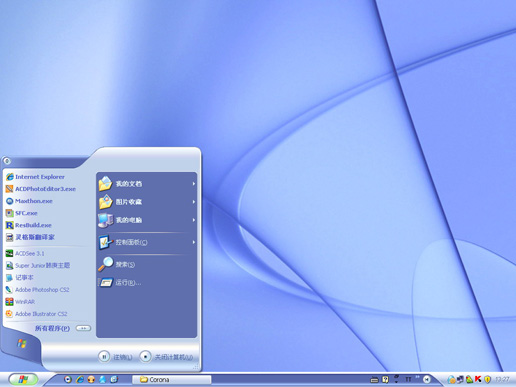The image size is (516, 387).
Task: Launch ResBuild.exe from the start menu
Action: click(x=29, y=225)
